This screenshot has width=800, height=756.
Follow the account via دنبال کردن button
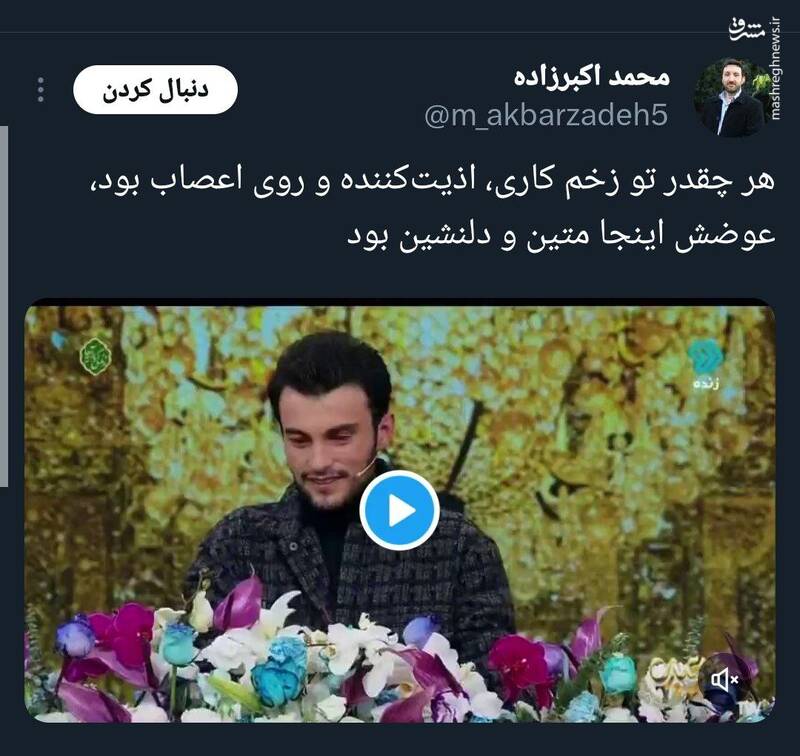(155, 89)
